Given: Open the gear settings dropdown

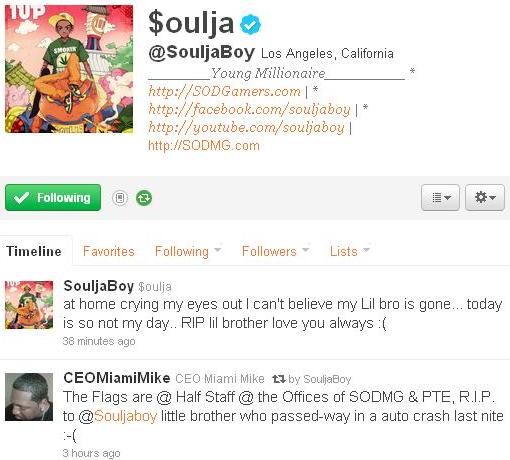Looking at the screenshot, I should (x=485, y=197).
